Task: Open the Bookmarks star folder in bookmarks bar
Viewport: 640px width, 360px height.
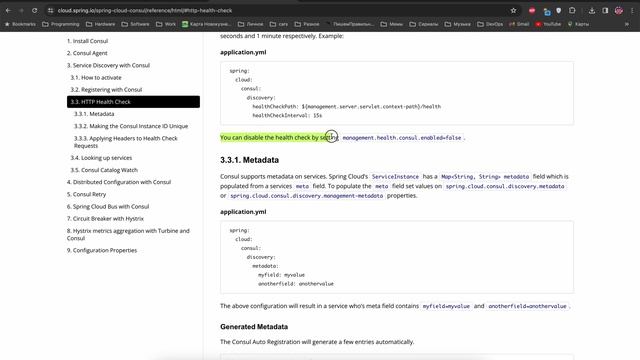Action: coord(20,24)
